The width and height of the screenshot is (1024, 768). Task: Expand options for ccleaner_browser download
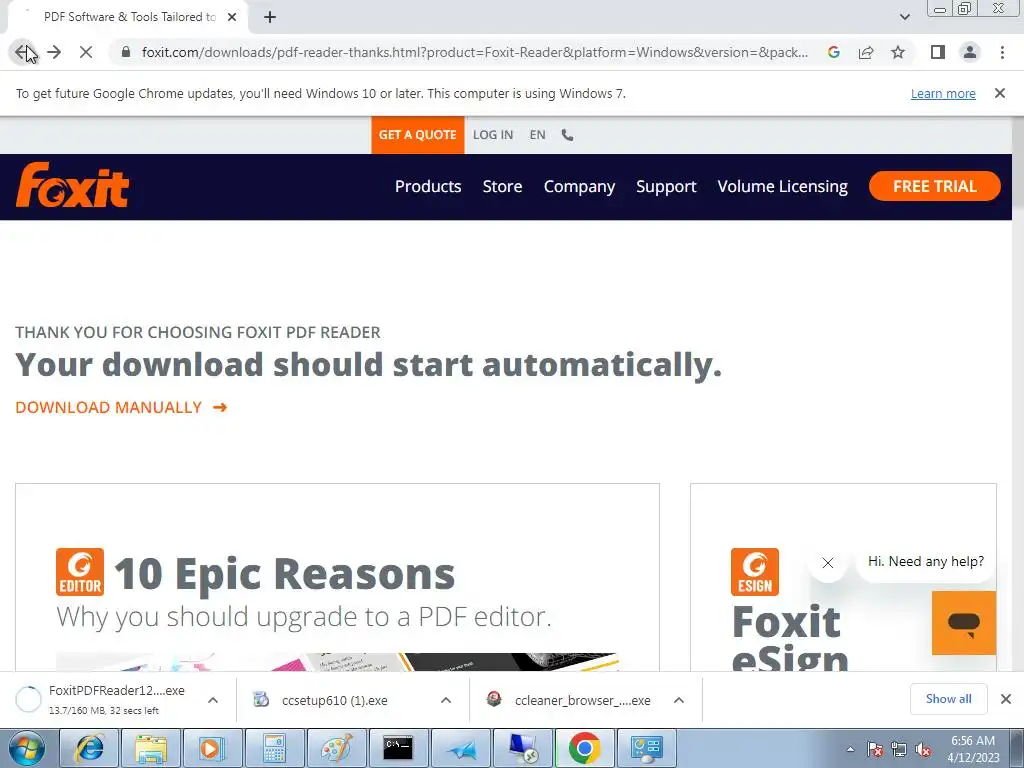point(679,700)
